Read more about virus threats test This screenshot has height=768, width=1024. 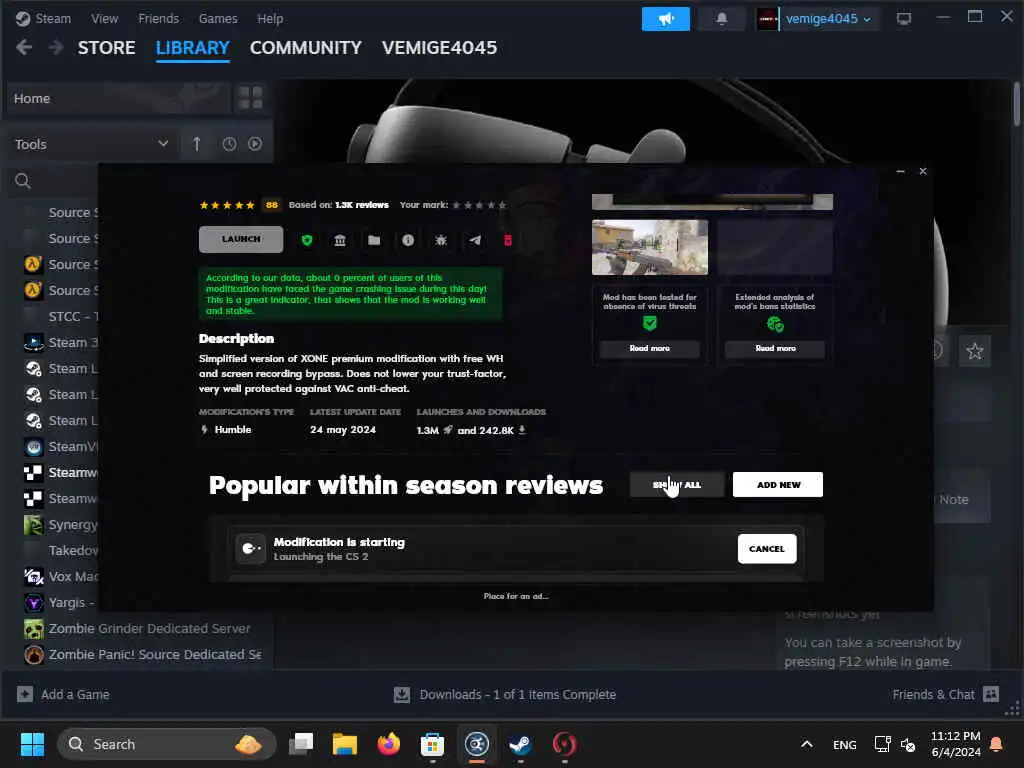pos(649,348)
